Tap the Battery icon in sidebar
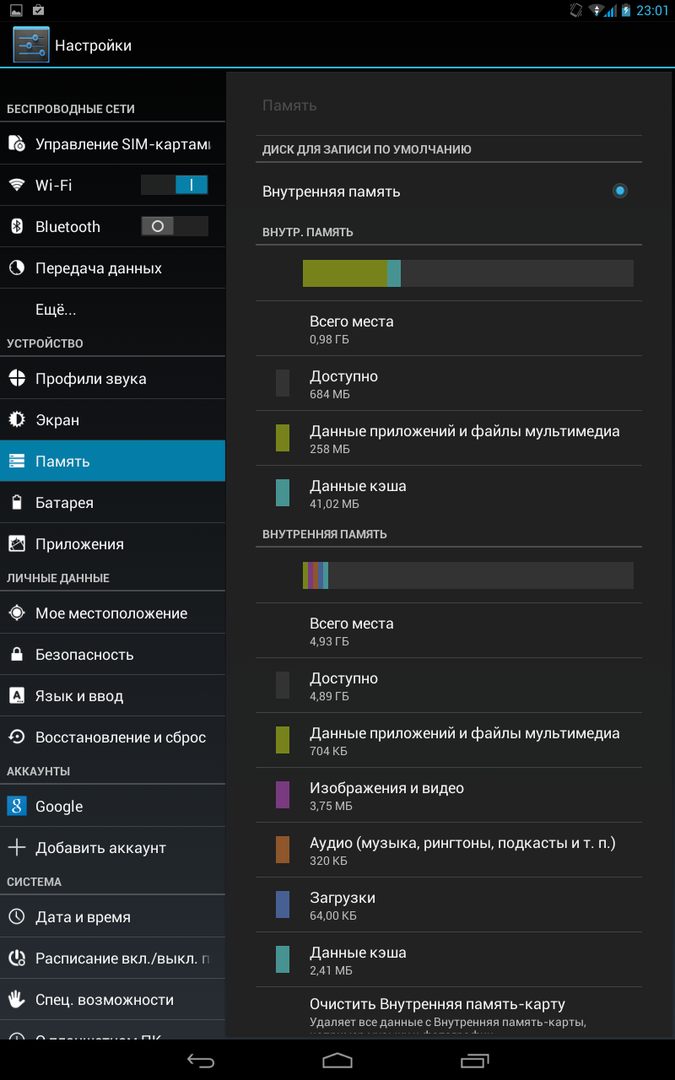This screenshot has height=1080, width=675. (17, 503)
